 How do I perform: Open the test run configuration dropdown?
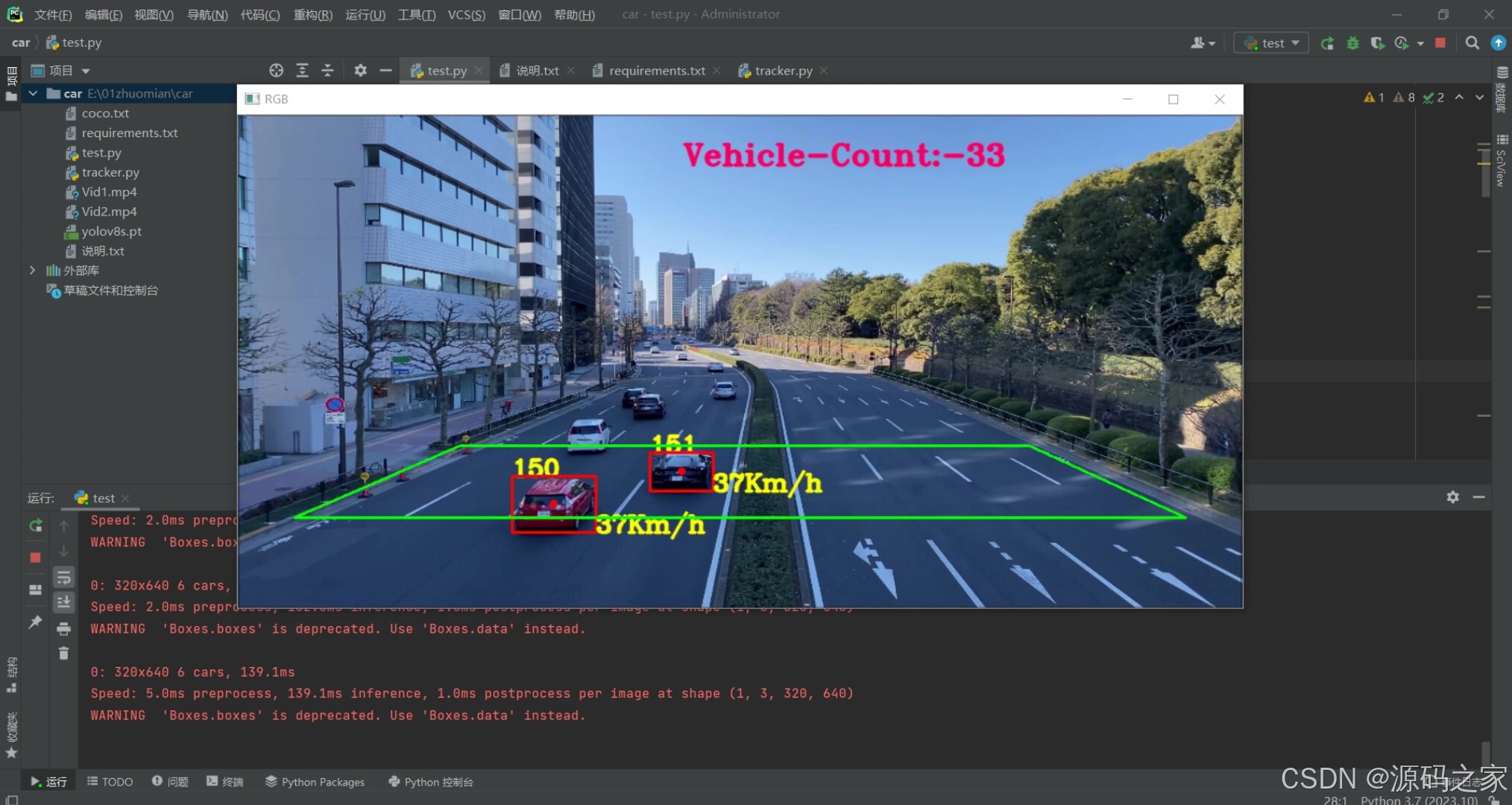pos(1273,43)
